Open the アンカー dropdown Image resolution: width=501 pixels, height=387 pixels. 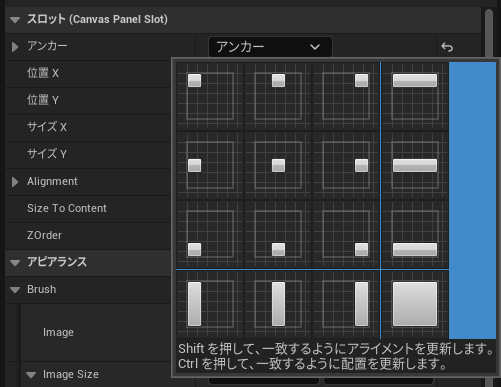tap(270, 47)
